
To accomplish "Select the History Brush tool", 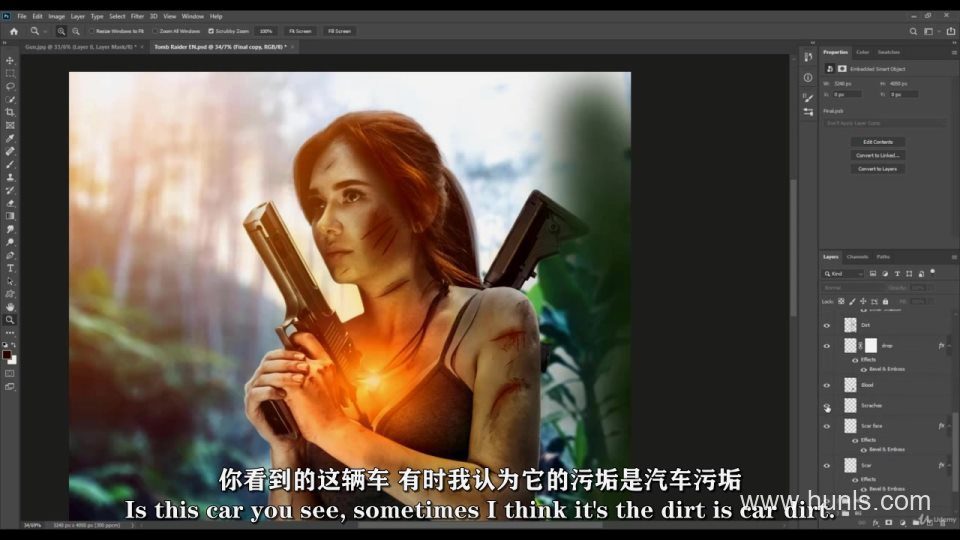I will (10, 190).
